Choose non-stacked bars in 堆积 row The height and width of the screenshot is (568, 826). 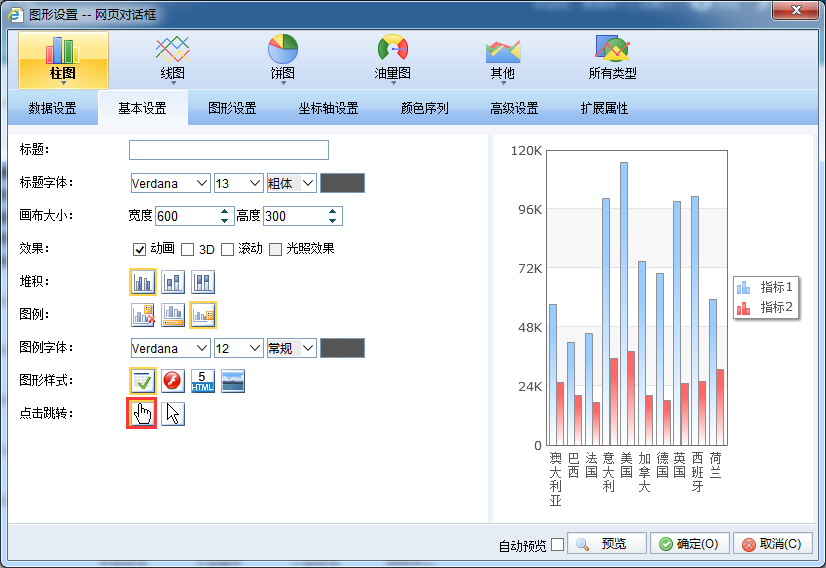[x=143, y=282]
